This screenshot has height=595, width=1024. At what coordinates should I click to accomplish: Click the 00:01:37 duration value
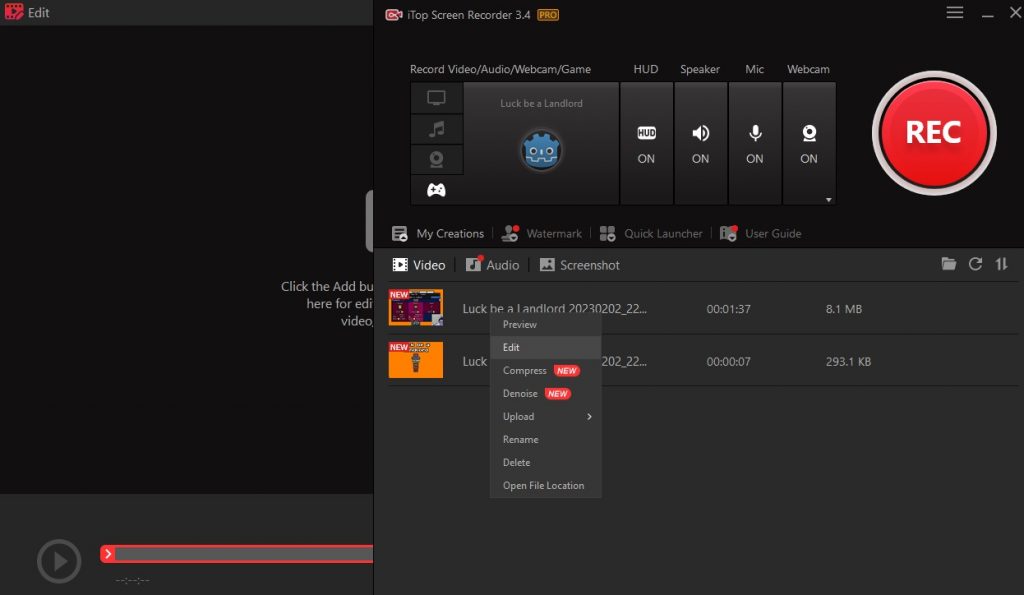728,309
